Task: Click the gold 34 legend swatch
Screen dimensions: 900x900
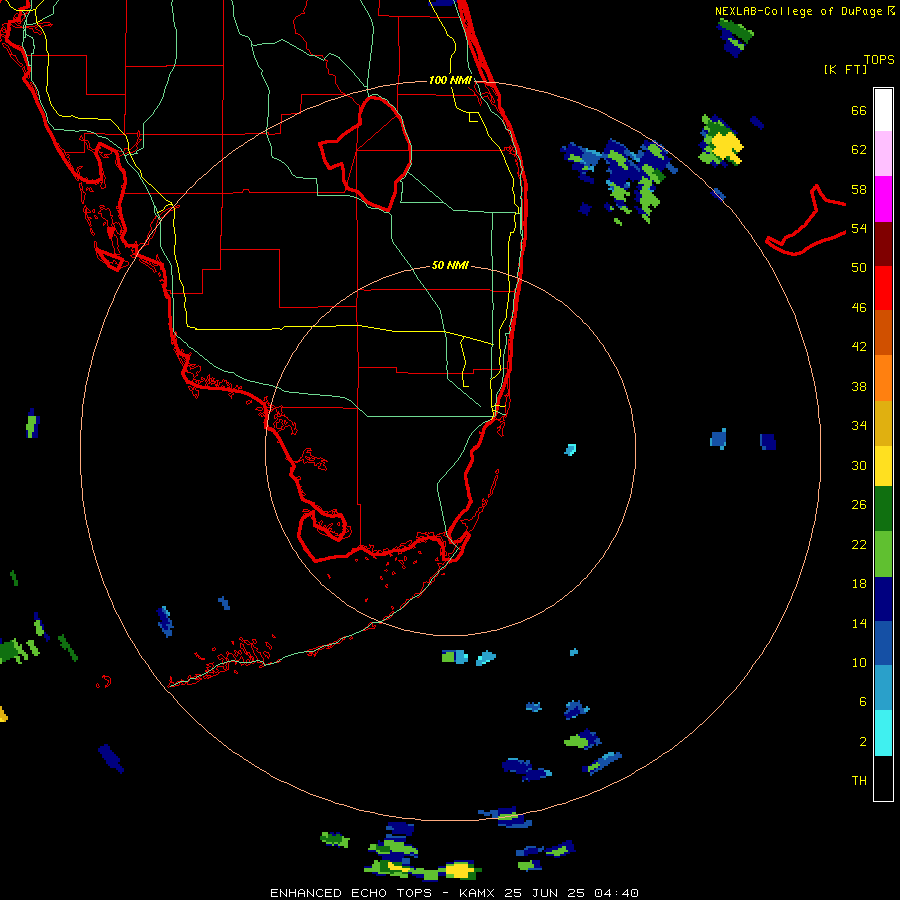Action: pyautogui.click(x=883, y=423)
